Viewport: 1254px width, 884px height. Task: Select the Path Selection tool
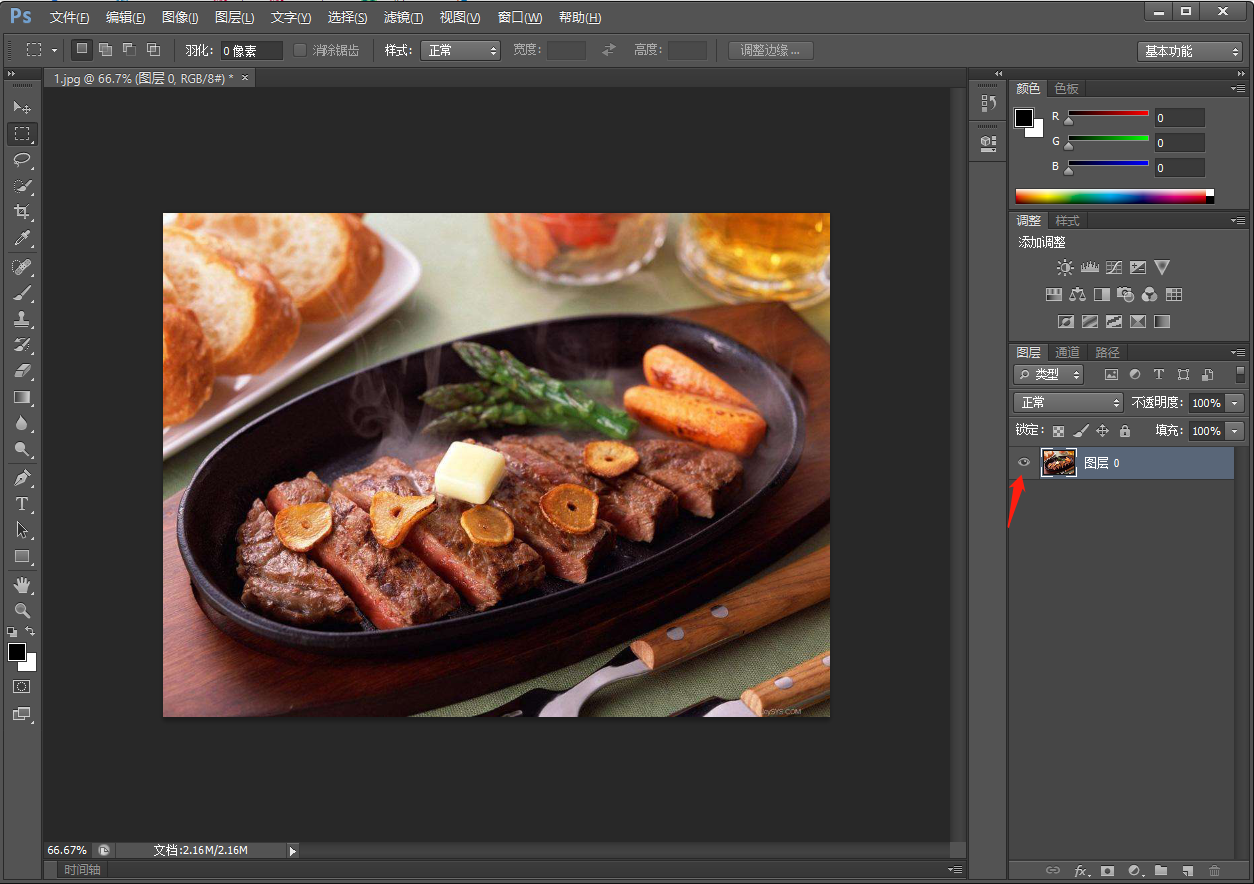22,530
